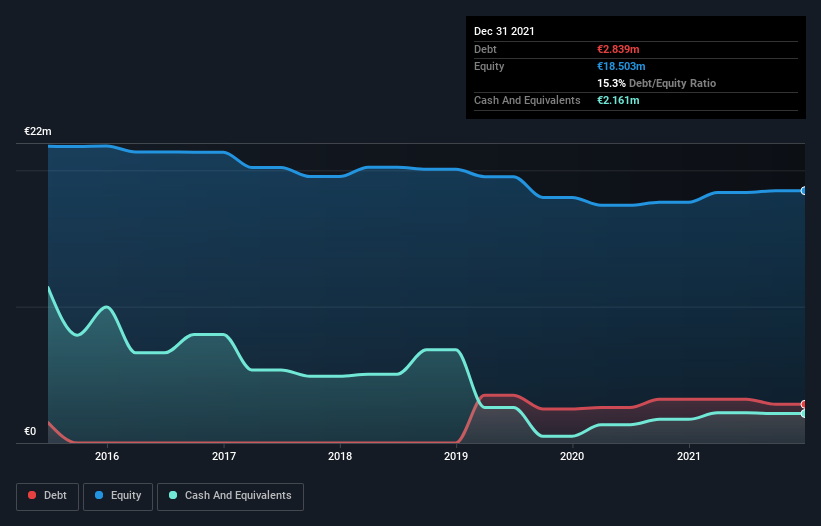Viewport: 821px width, 526px height.
Task: Click the 15.3% Debt/Equity Ratio text
Action: tap(657, 83)
